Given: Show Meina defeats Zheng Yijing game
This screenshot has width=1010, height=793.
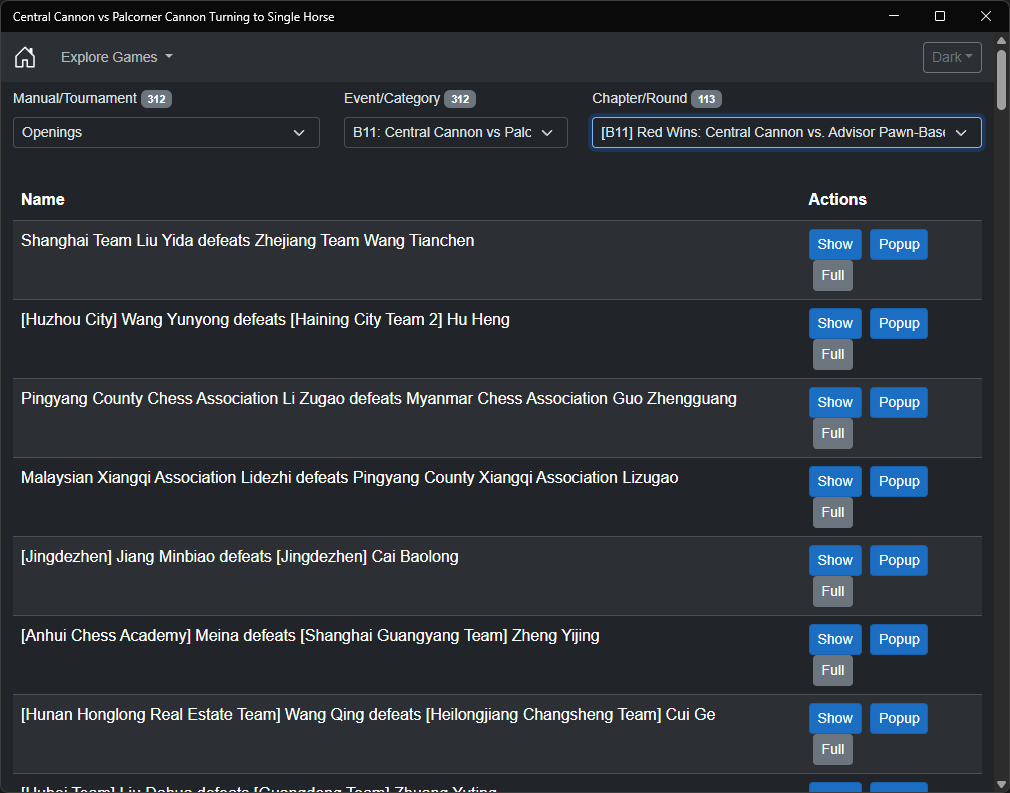Looking at the screenshot, I should coord(835,640).
